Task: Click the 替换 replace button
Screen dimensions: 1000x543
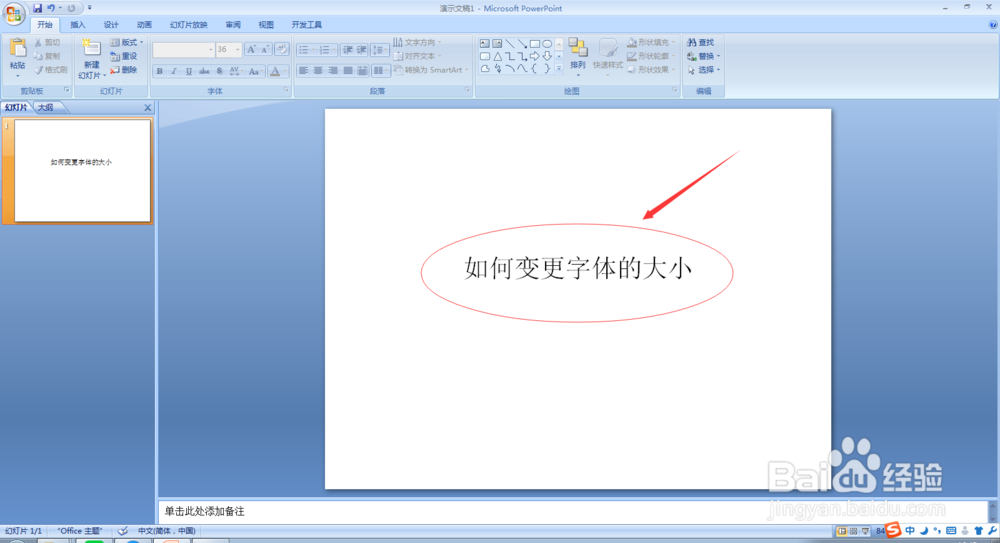Action: point(703,56)
